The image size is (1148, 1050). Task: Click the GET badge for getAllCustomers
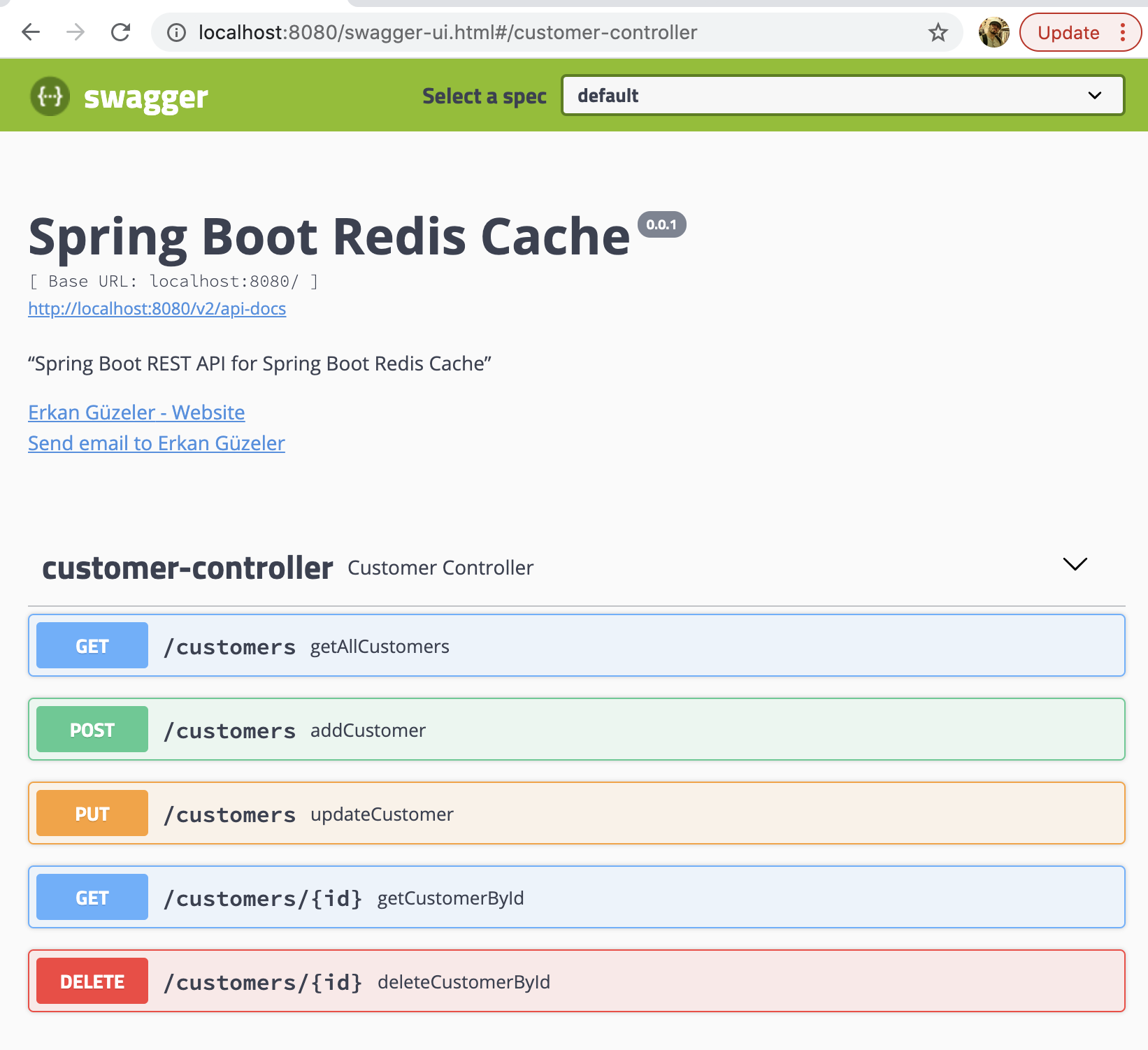point(92,645)
